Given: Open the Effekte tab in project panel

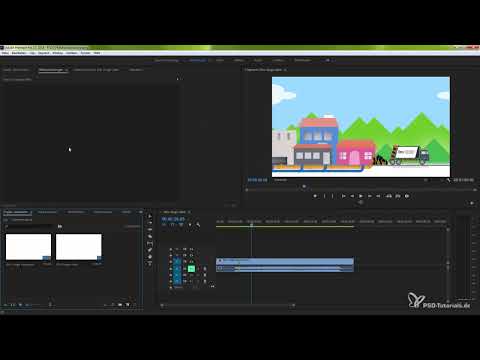Looking at the screenshot, I should tap(126, 212).
